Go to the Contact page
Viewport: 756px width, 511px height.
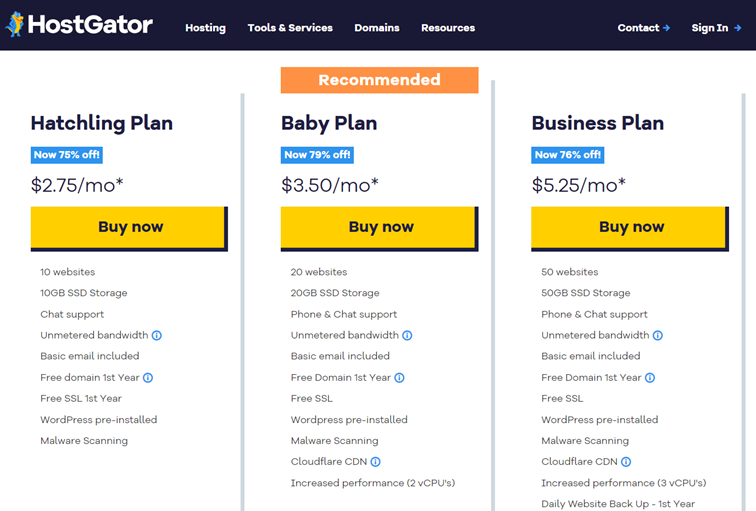pyautogui.click(x=644, y=28)
